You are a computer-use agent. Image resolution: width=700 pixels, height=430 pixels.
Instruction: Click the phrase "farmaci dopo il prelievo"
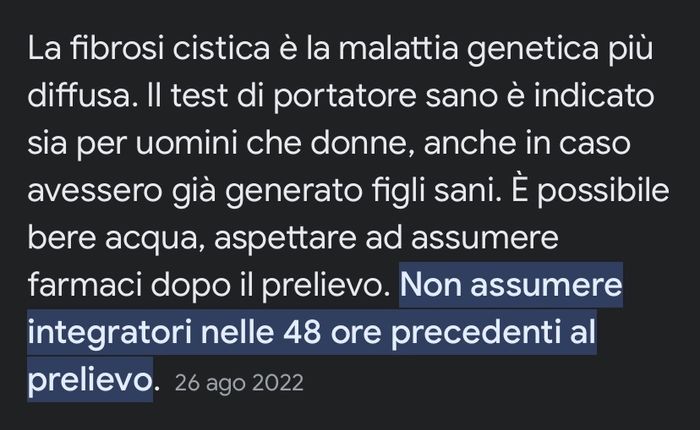point(205,287)
